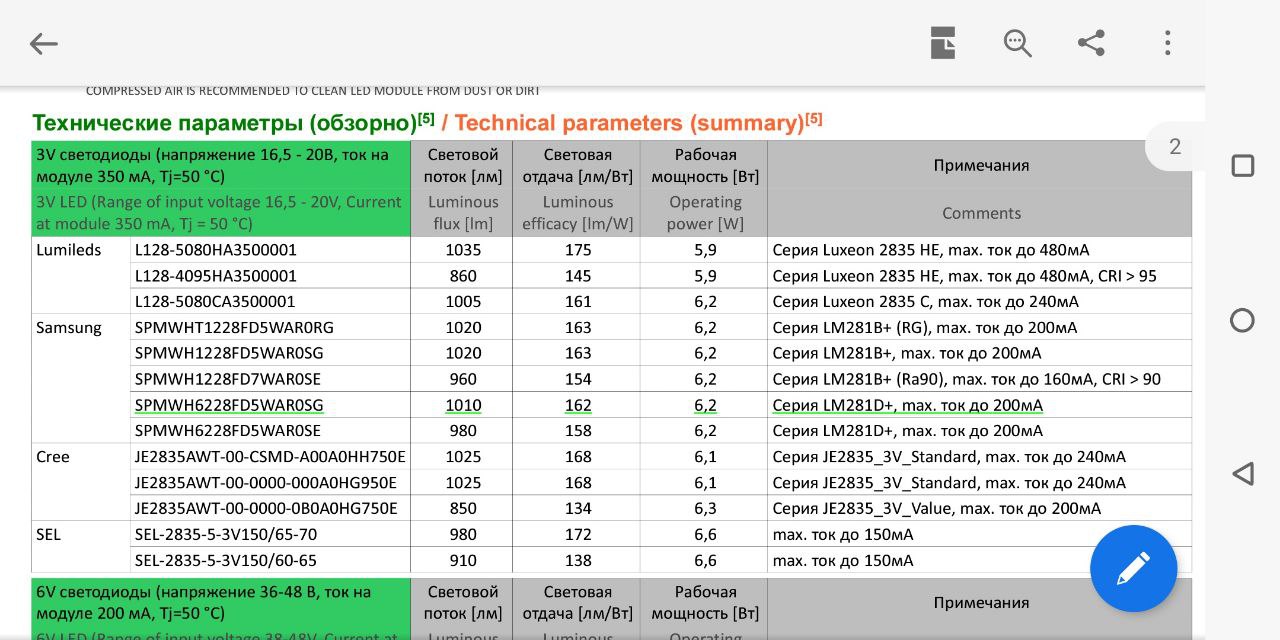Select the 'SEL' manufacturer cell
Viewport: 1280px width, 640px height.
(49, 535)
